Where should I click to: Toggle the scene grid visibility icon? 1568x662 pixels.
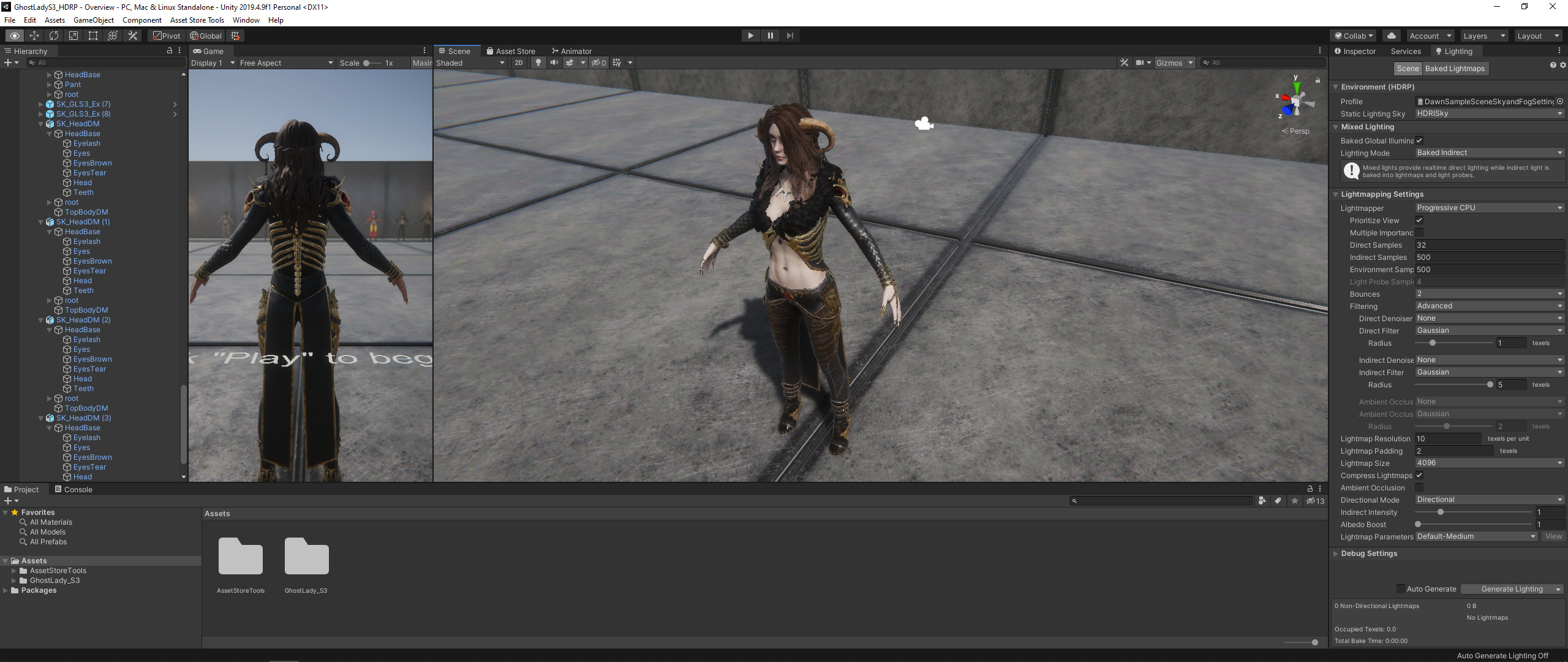(x=617, y=63)
